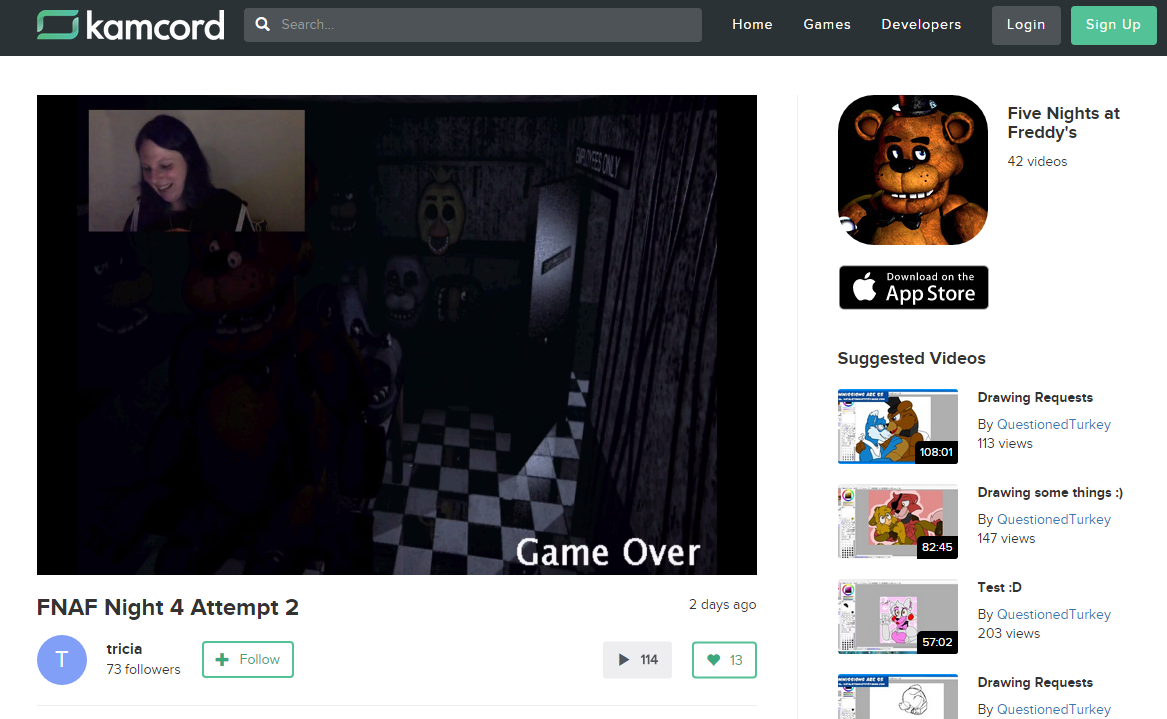The image size is (1167, 719).
Task: Click the Download on the App Store badge
Action: pos(913,287)
